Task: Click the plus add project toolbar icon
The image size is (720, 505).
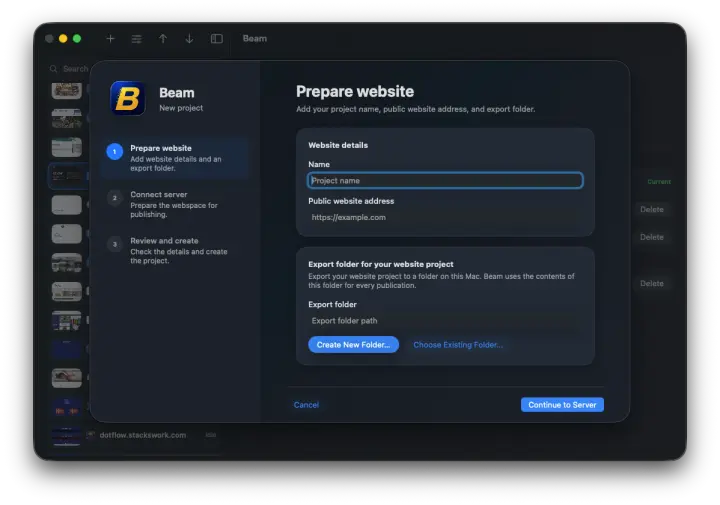Action: point(110,39)
